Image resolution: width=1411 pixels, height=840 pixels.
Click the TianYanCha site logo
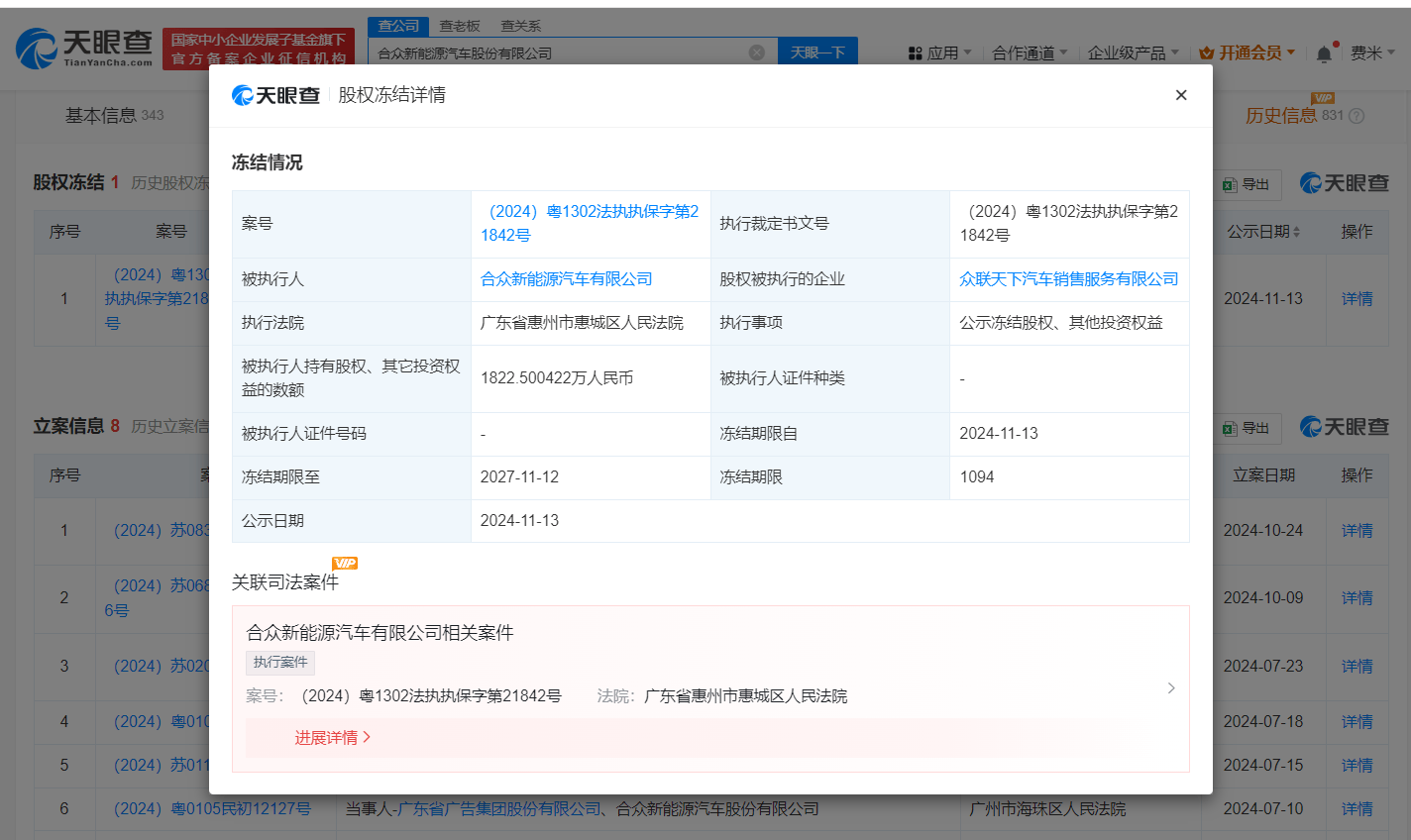pyautogui.click(x=84, y=48)
